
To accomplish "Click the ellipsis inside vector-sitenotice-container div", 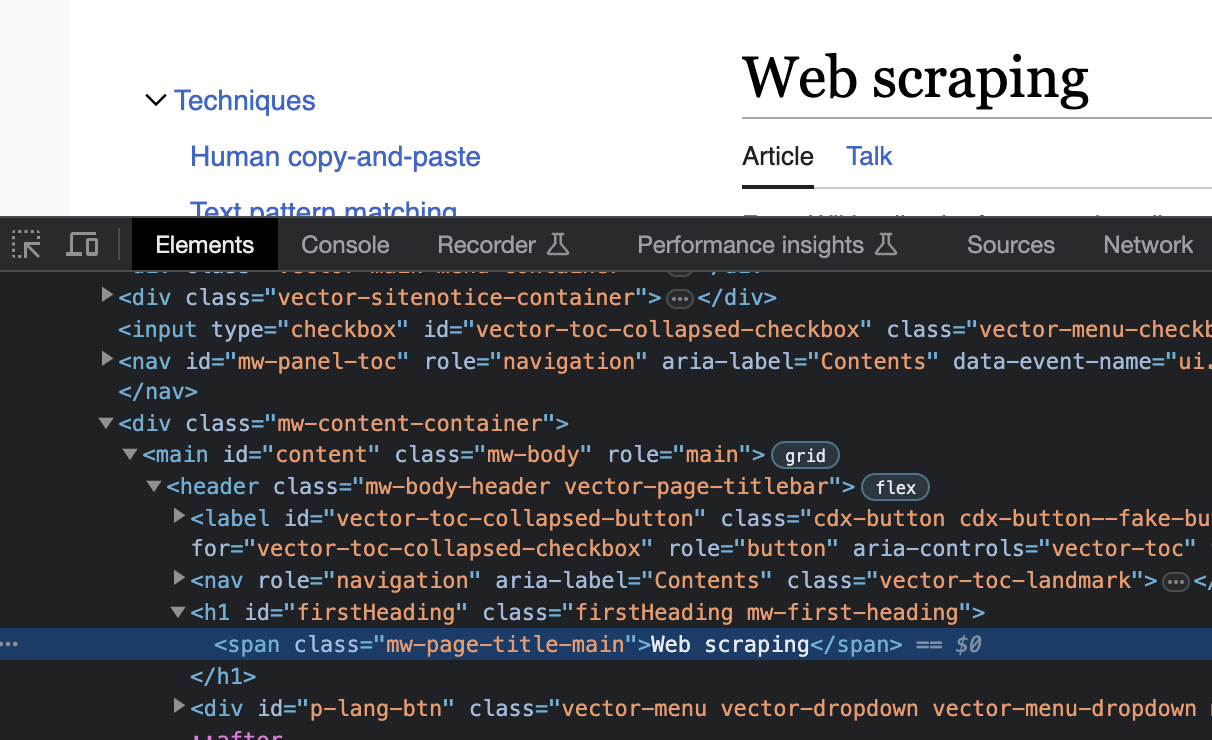I will [679, 297].
